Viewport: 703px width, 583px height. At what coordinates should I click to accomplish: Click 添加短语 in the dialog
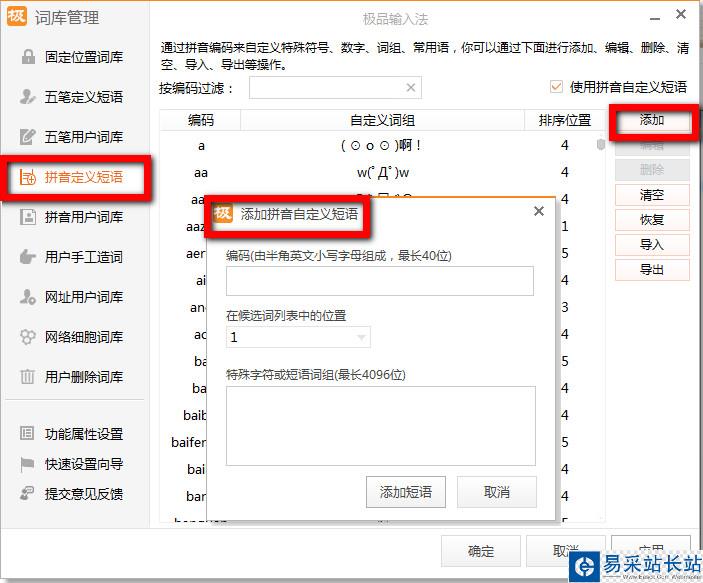tap(406, 492)
